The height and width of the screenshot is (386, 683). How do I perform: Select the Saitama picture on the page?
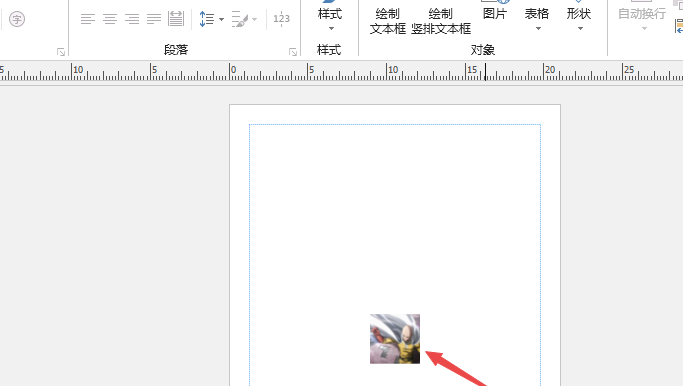[x=395, y=339]
